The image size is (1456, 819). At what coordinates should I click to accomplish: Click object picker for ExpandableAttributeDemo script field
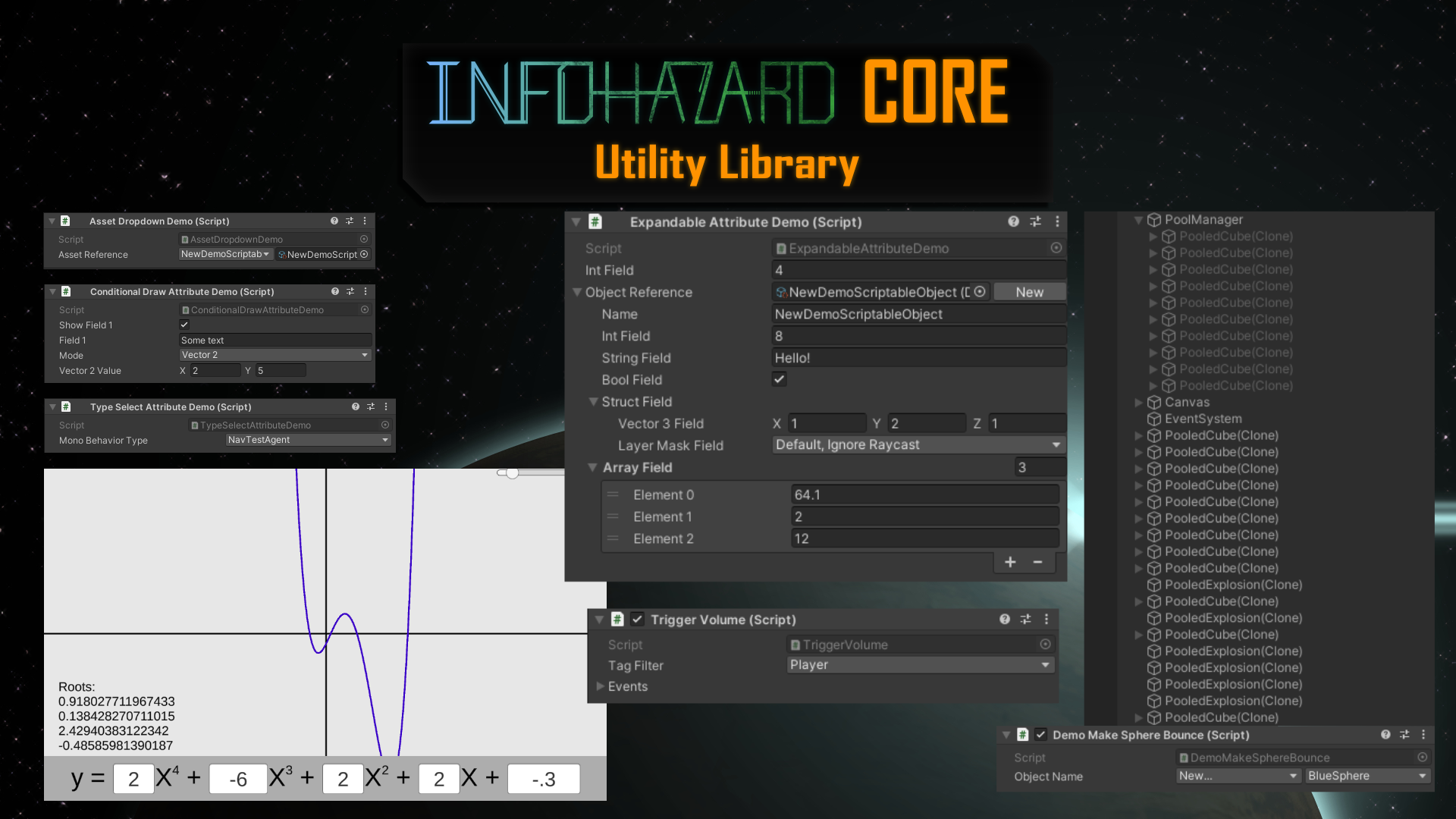tap(1056, 248)
